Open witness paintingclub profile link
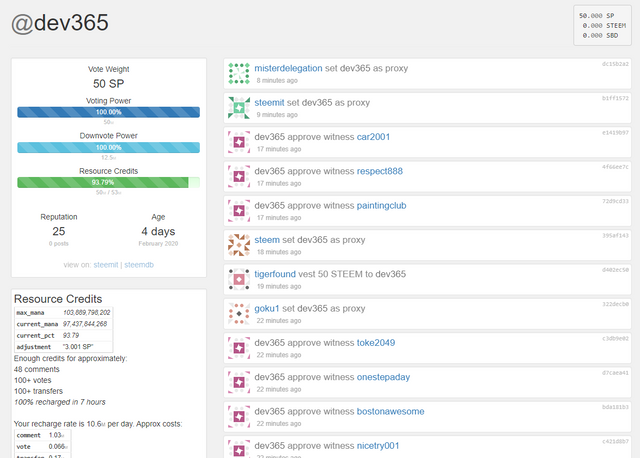640x458 pixels. (x=381, y=205)
